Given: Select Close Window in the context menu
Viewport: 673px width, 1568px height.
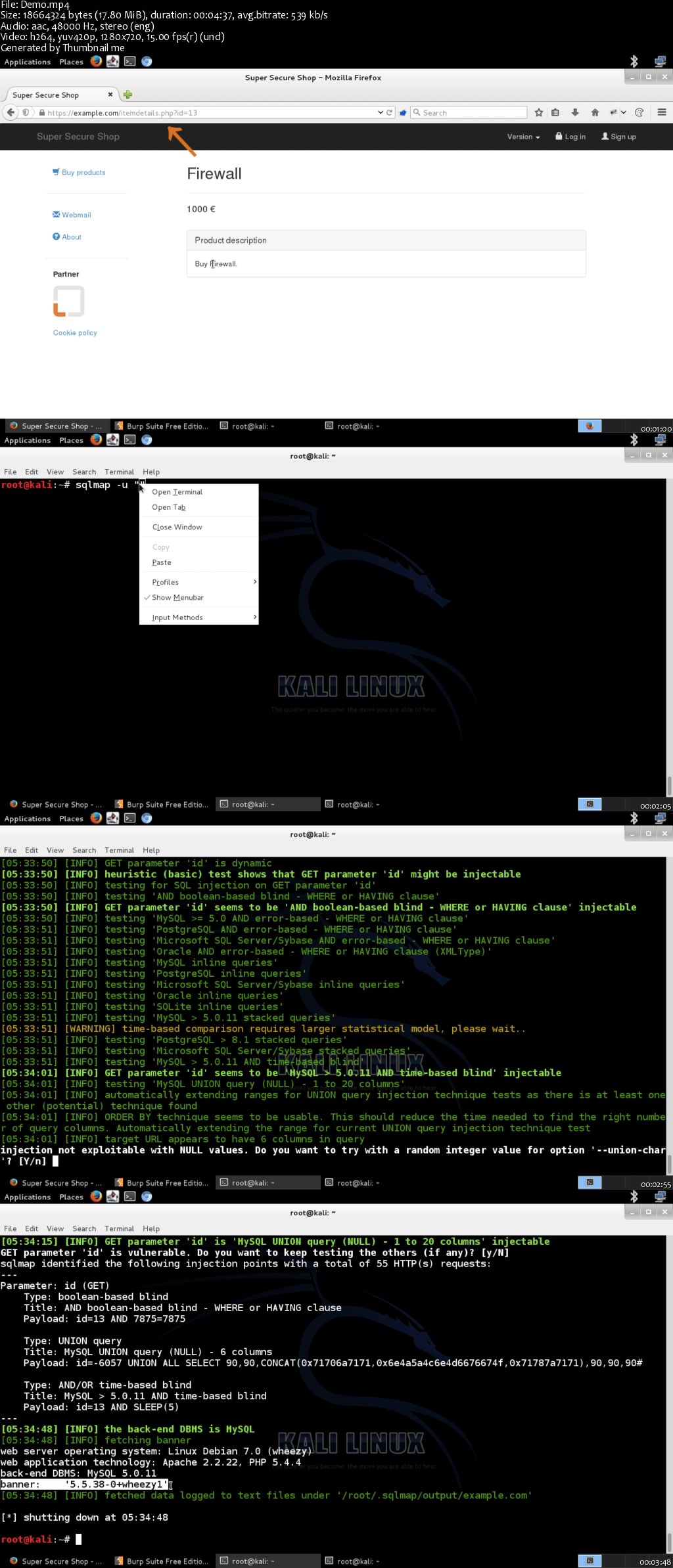Looking at the screenshot, I should tap(198, 527).
